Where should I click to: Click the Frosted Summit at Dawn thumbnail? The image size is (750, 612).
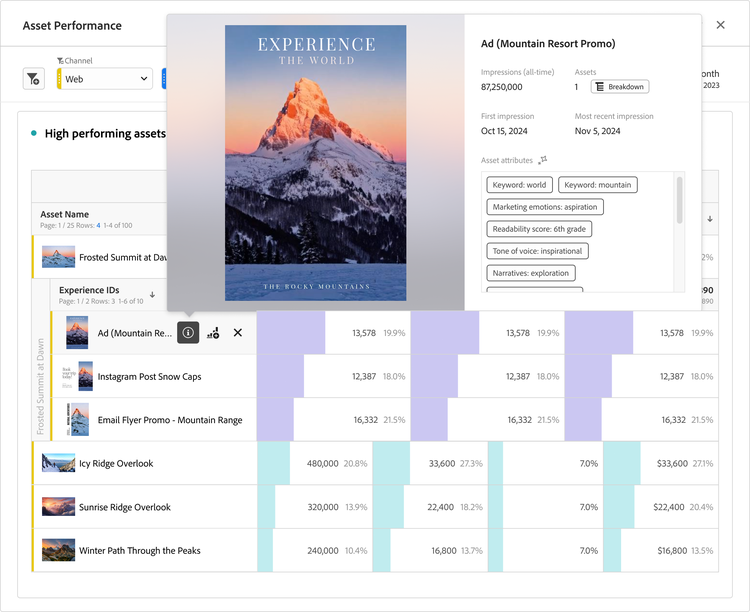coord(58,257)
